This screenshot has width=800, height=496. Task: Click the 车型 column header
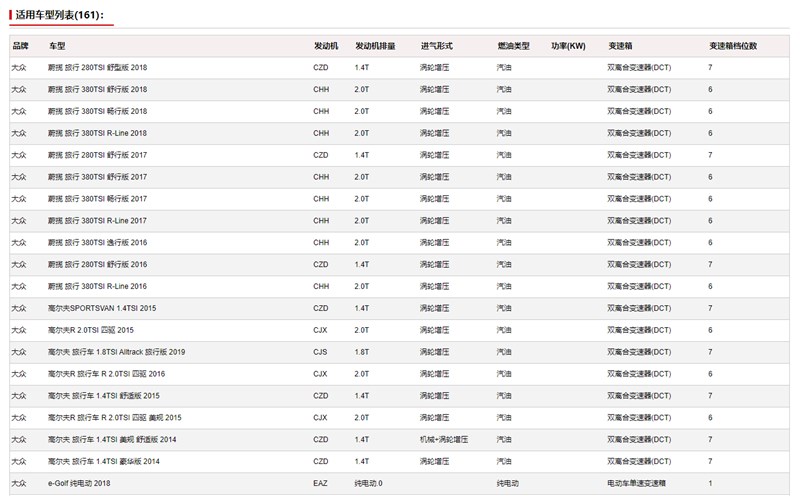click(x=57, y=46)
